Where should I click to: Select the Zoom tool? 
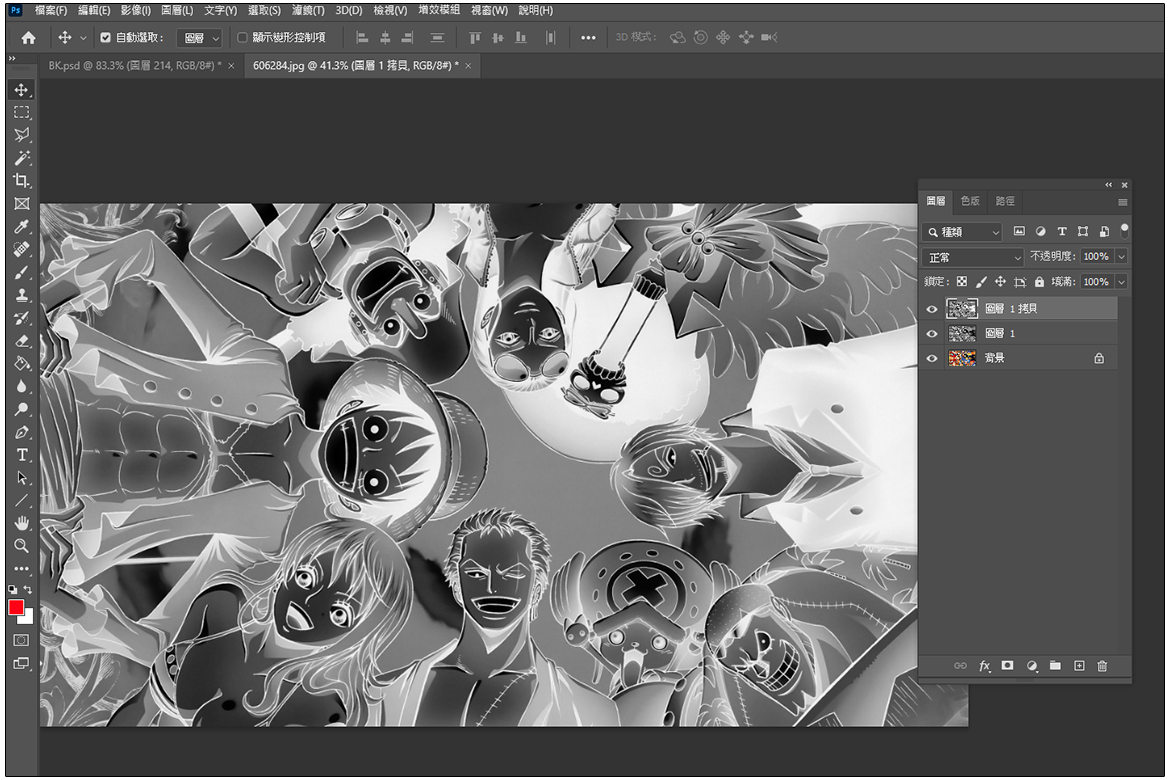[21, 546]
